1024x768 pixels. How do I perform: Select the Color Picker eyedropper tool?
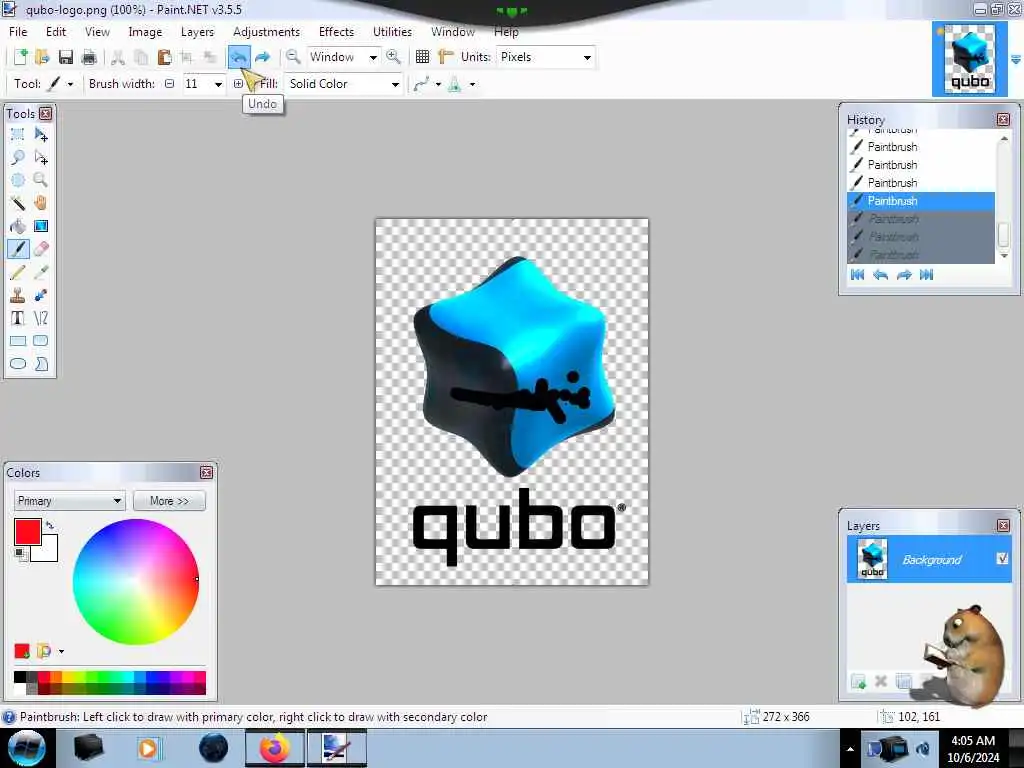[40, 272]
